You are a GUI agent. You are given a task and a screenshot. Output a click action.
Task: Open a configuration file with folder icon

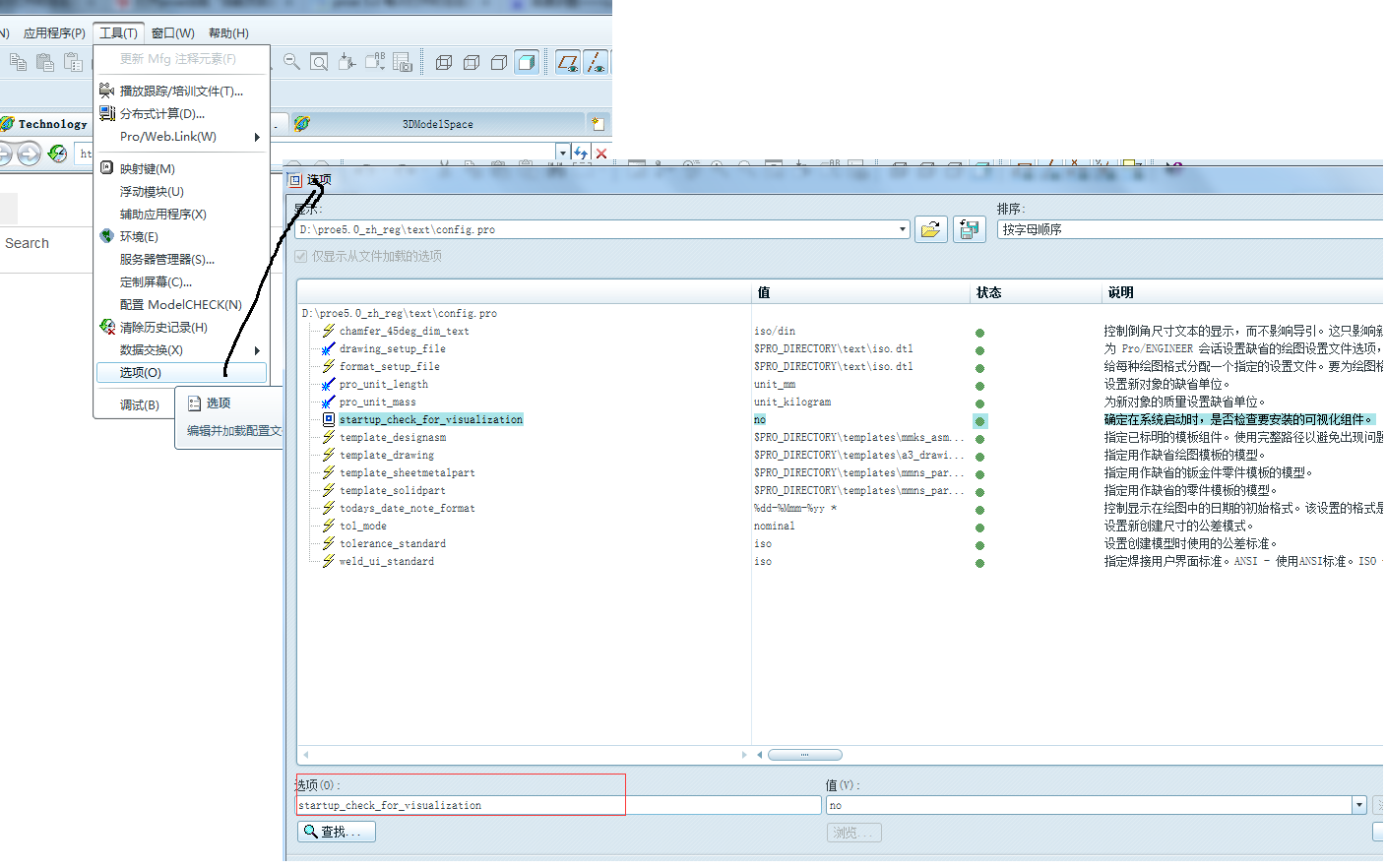pyautogui.click(x=930, y=229)
